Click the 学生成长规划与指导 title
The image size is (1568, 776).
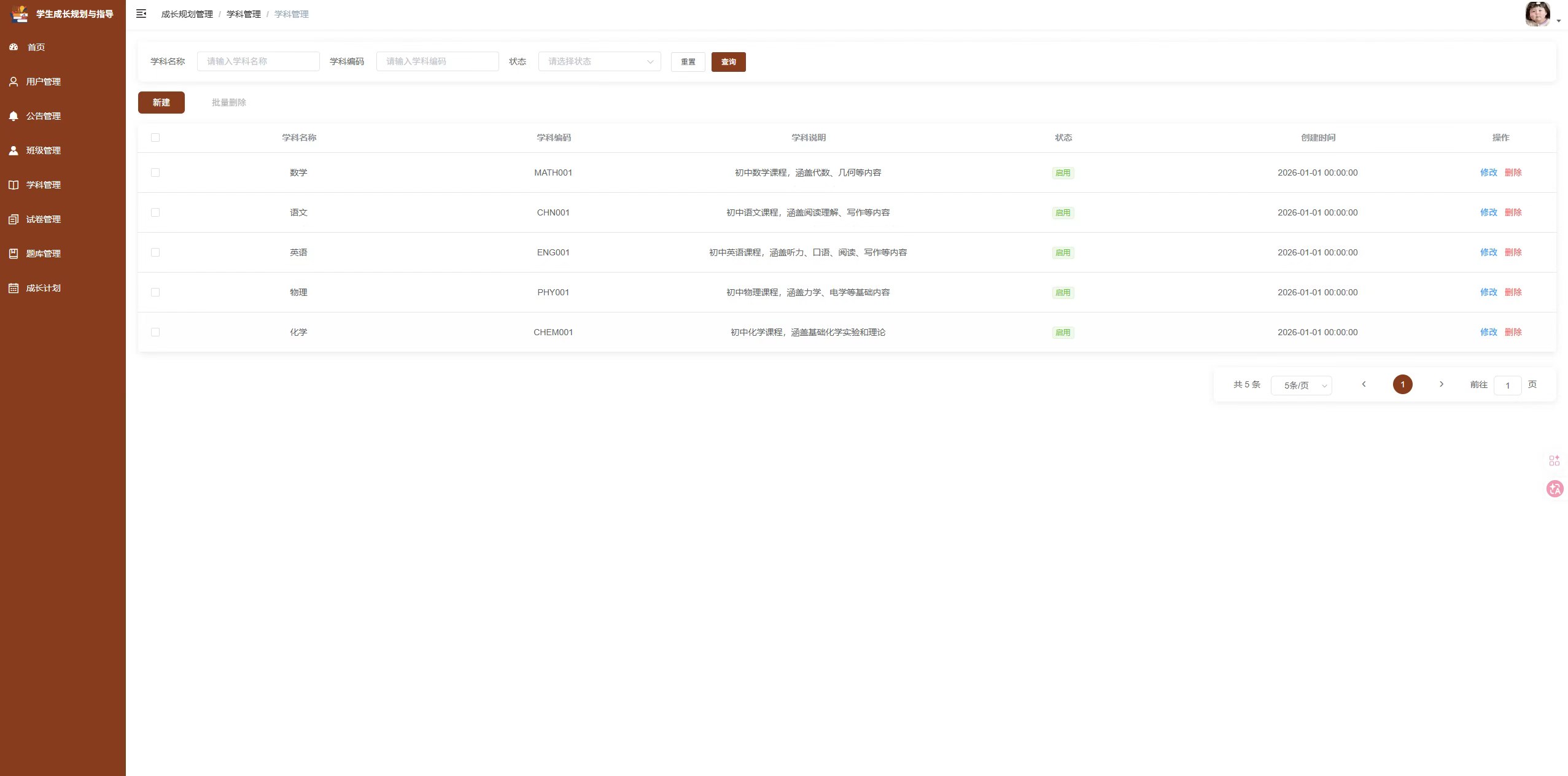(x=75, y=14)
